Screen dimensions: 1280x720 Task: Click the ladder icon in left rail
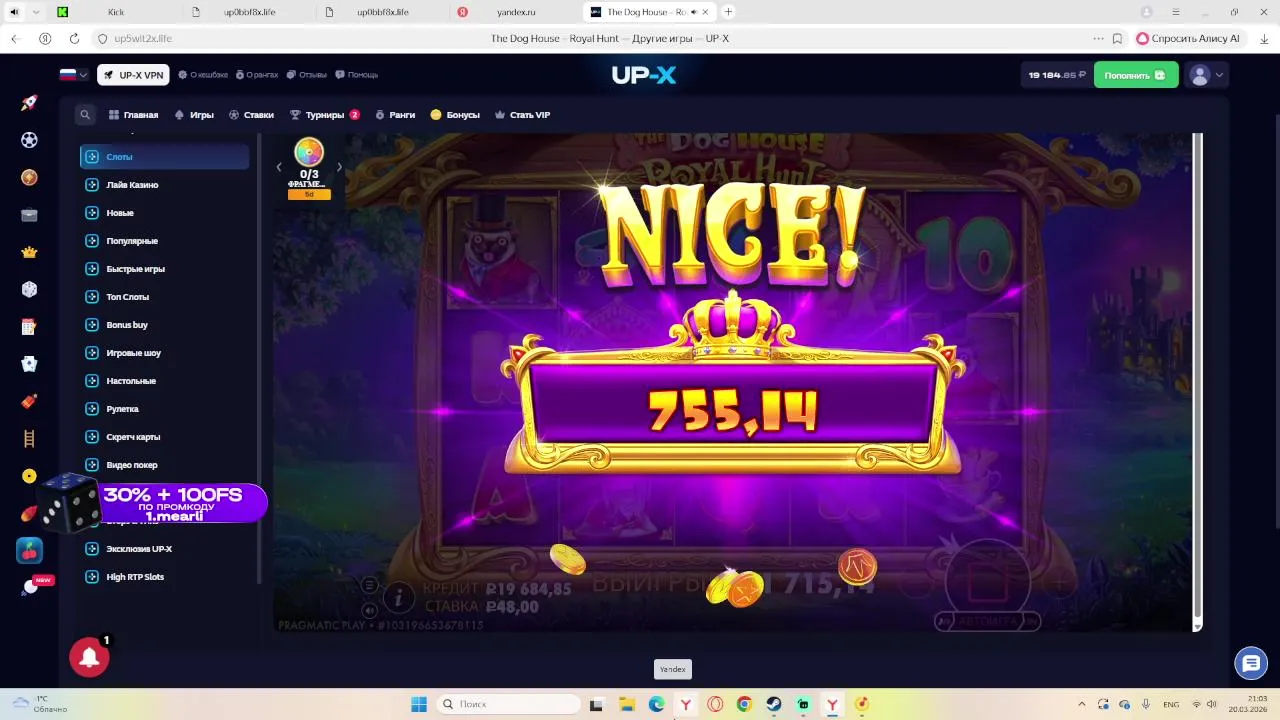point(29,438)
